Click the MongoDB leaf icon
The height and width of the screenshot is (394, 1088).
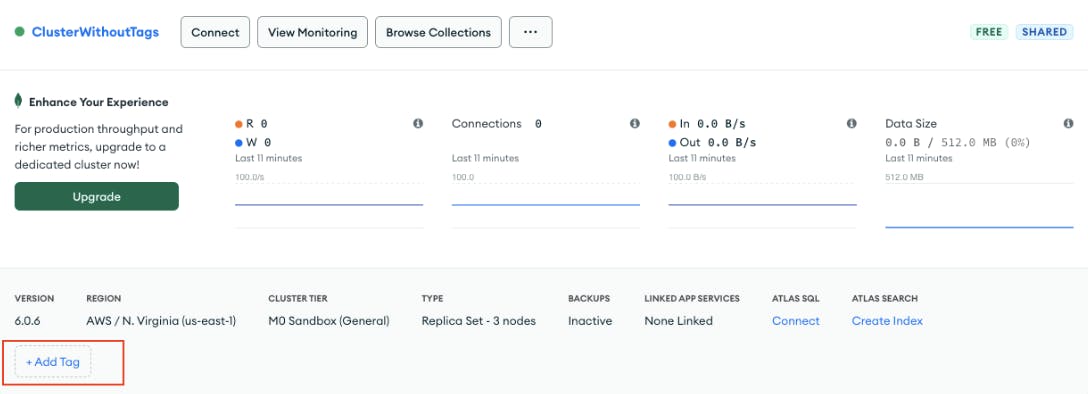(x=19, y=101)
